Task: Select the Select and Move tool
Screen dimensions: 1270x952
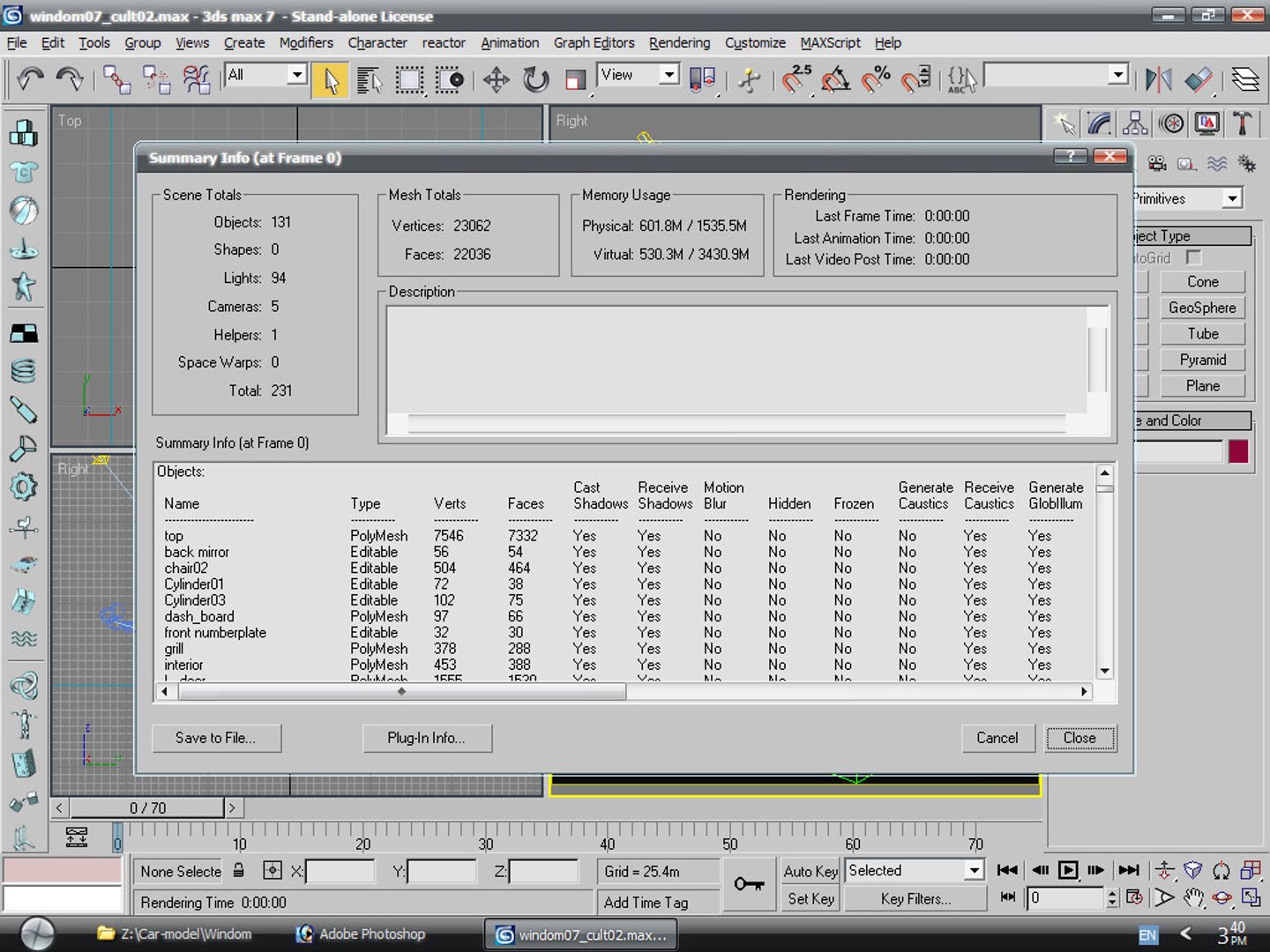Action: pyautogui.click(x=496, y=80)
